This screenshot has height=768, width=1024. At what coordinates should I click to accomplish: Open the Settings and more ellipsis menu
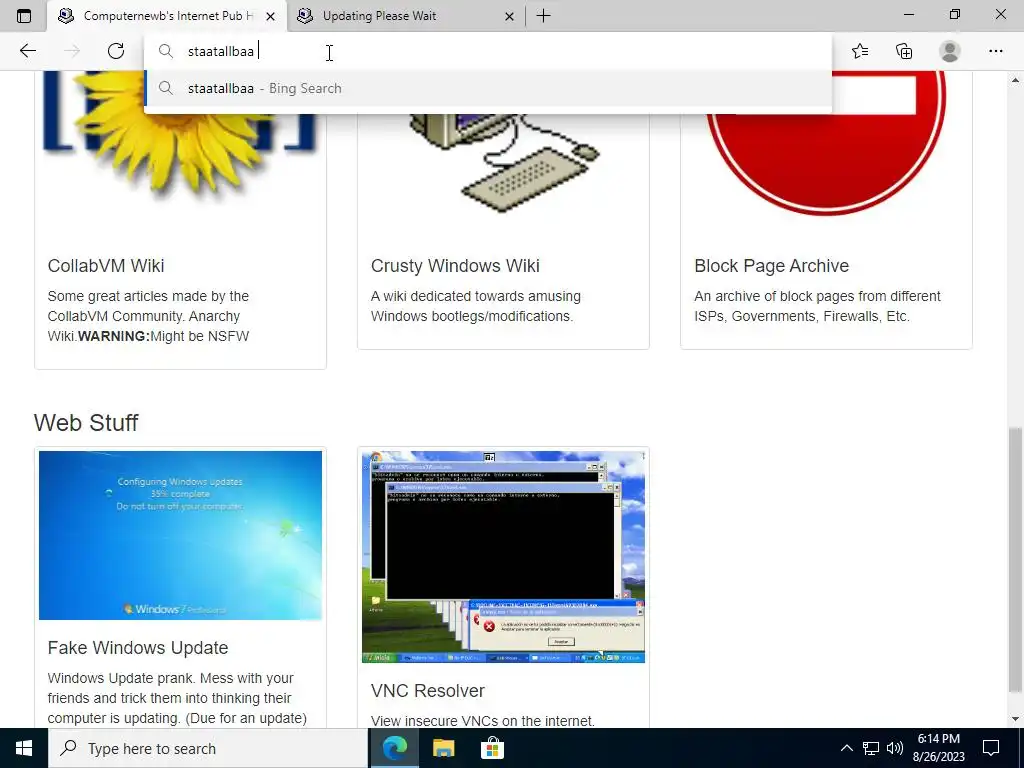995,51
